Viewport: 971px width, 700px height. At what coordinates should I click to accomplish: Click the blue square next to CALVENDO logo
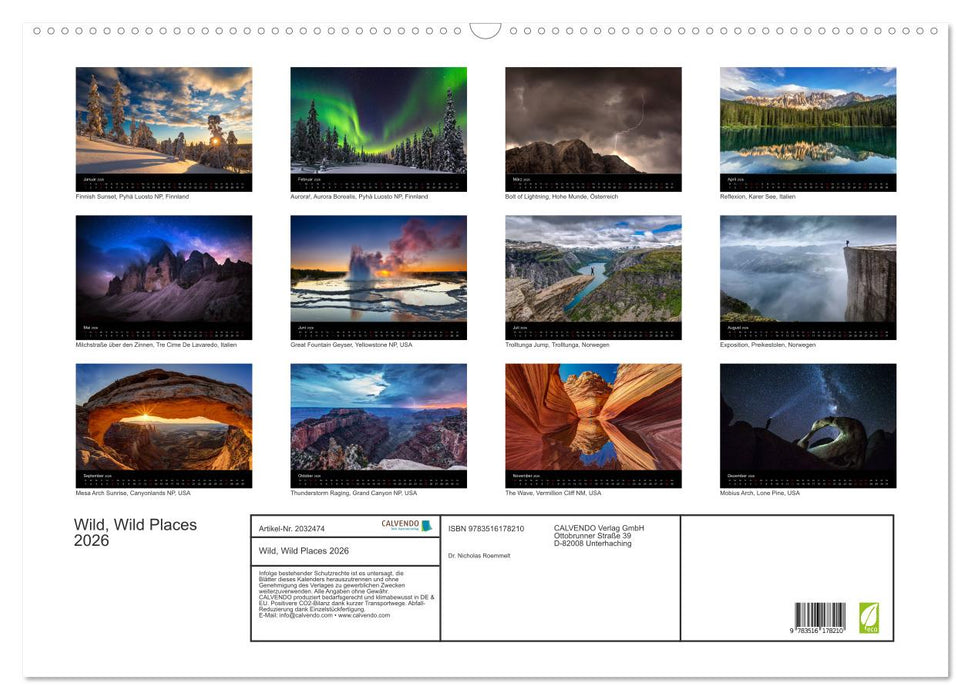click(x=426, y=524)
